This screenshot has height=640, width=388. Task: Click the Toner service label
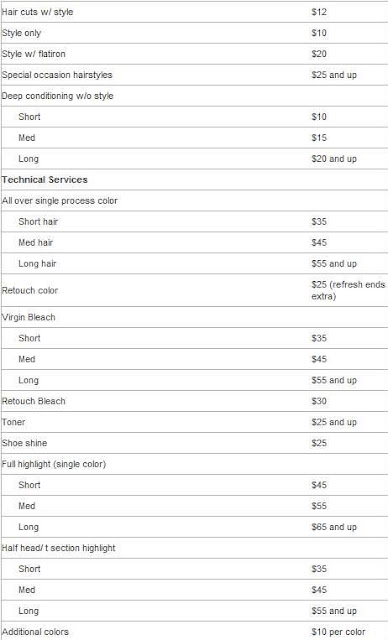pos(13,422)
